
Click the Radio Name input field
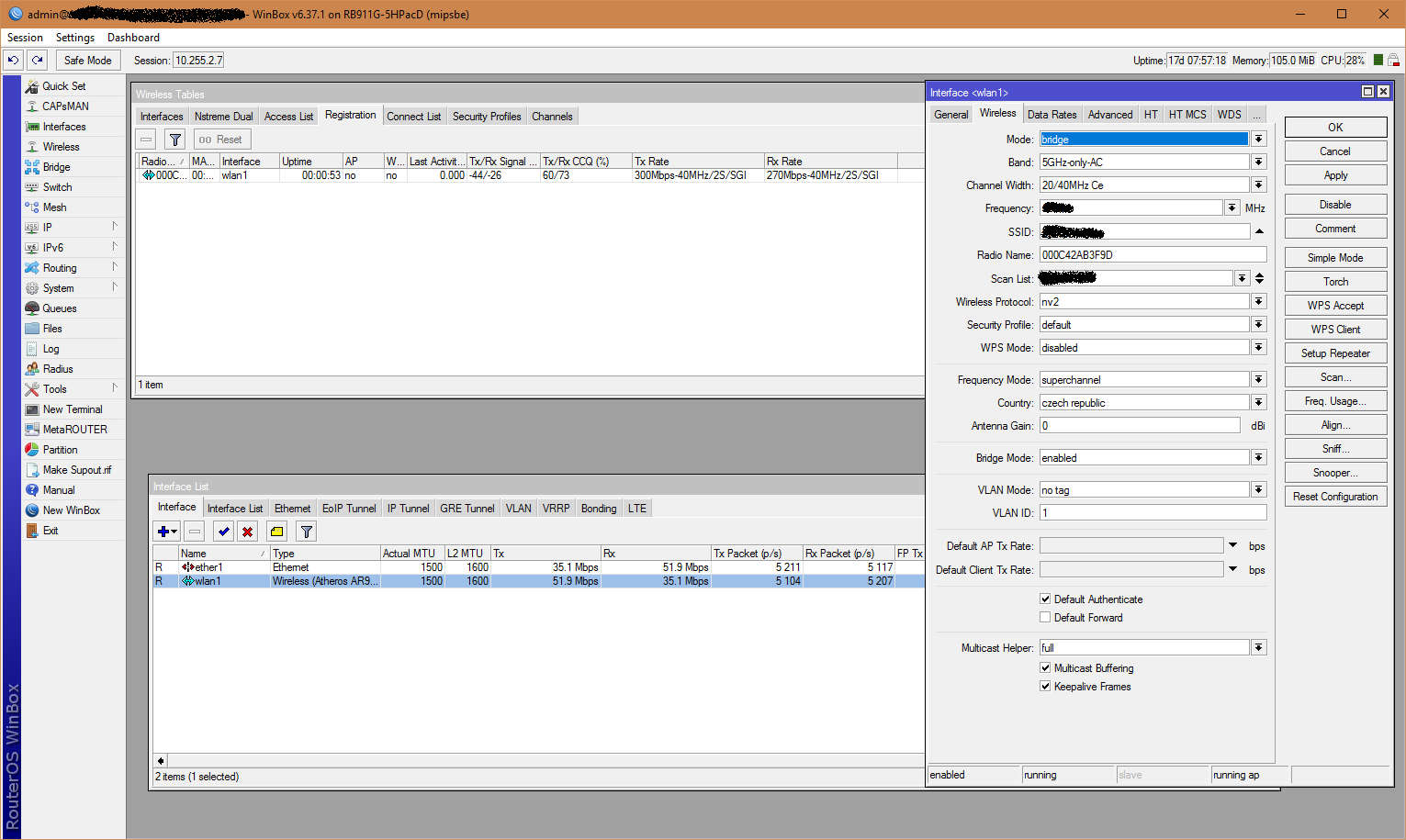tap(1153, 255)
